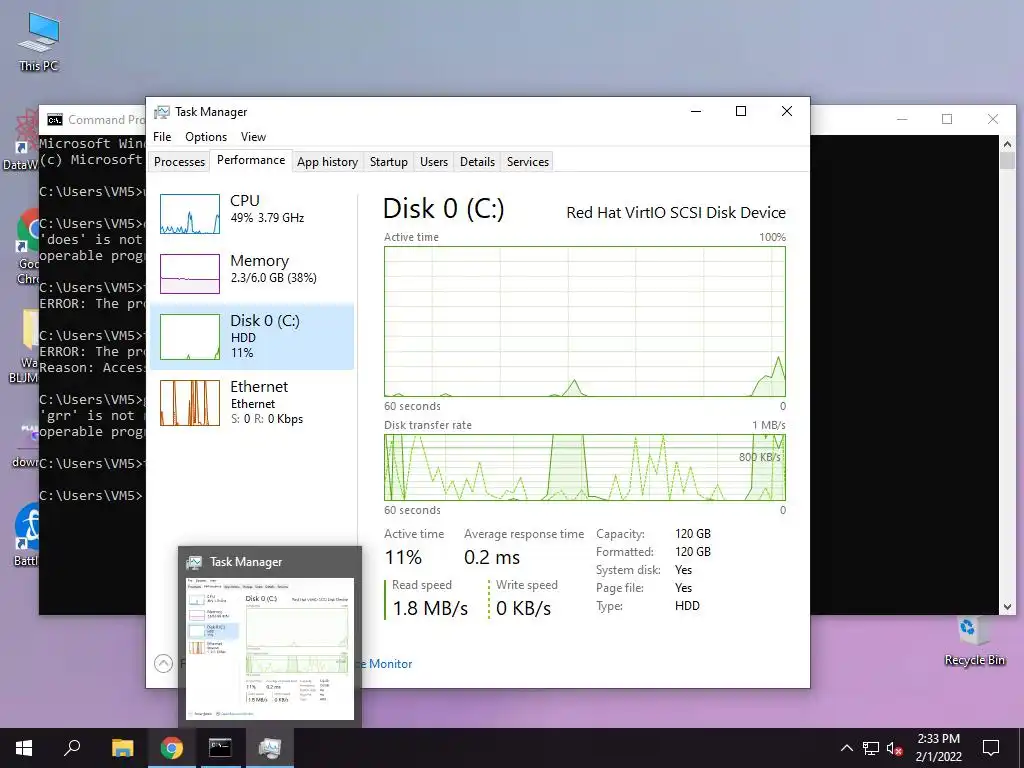The width and height of the screenshot is (1024, 768).
Task: Click Command Prompt scrollbar up arrow
Action: 1007,144
